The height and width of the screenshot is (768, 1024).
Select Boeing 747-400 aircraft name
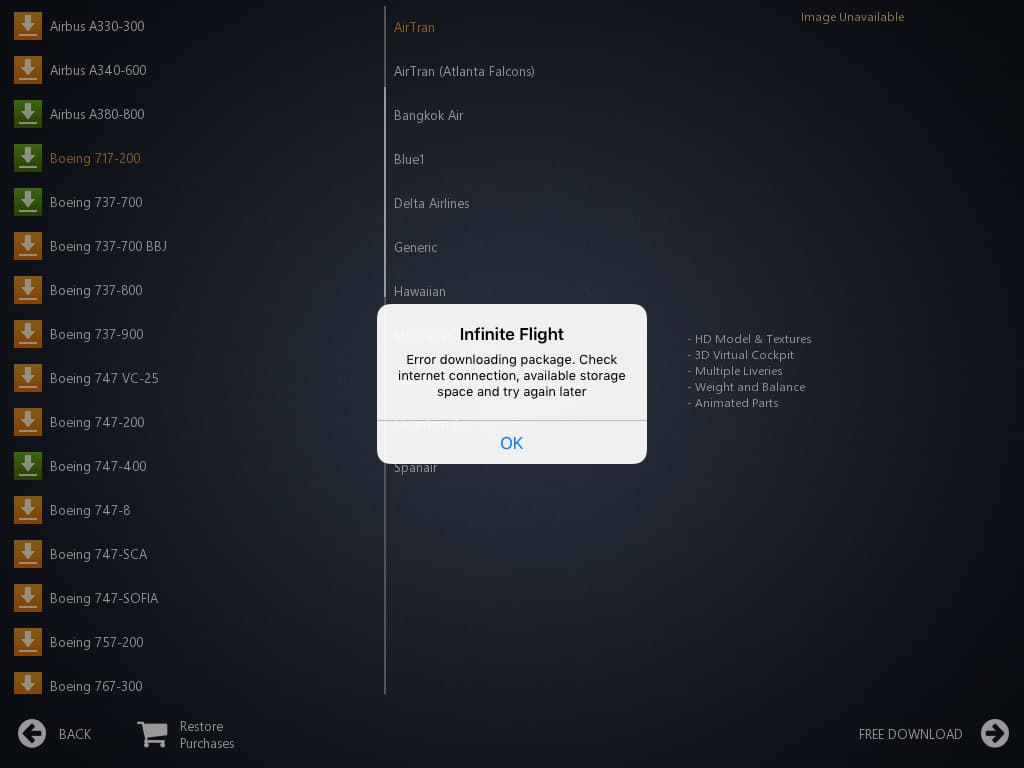click(98, 466)
